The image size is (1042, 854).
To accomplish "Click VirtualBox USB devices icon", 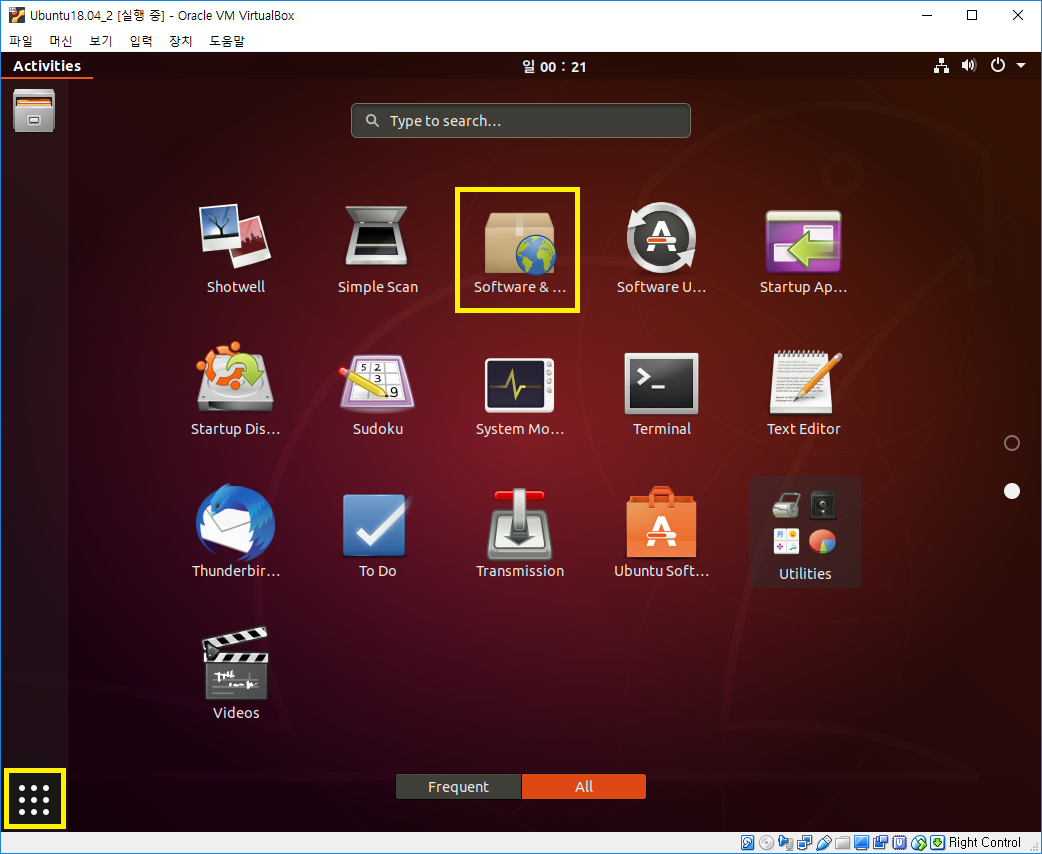I will click(824, 843).
